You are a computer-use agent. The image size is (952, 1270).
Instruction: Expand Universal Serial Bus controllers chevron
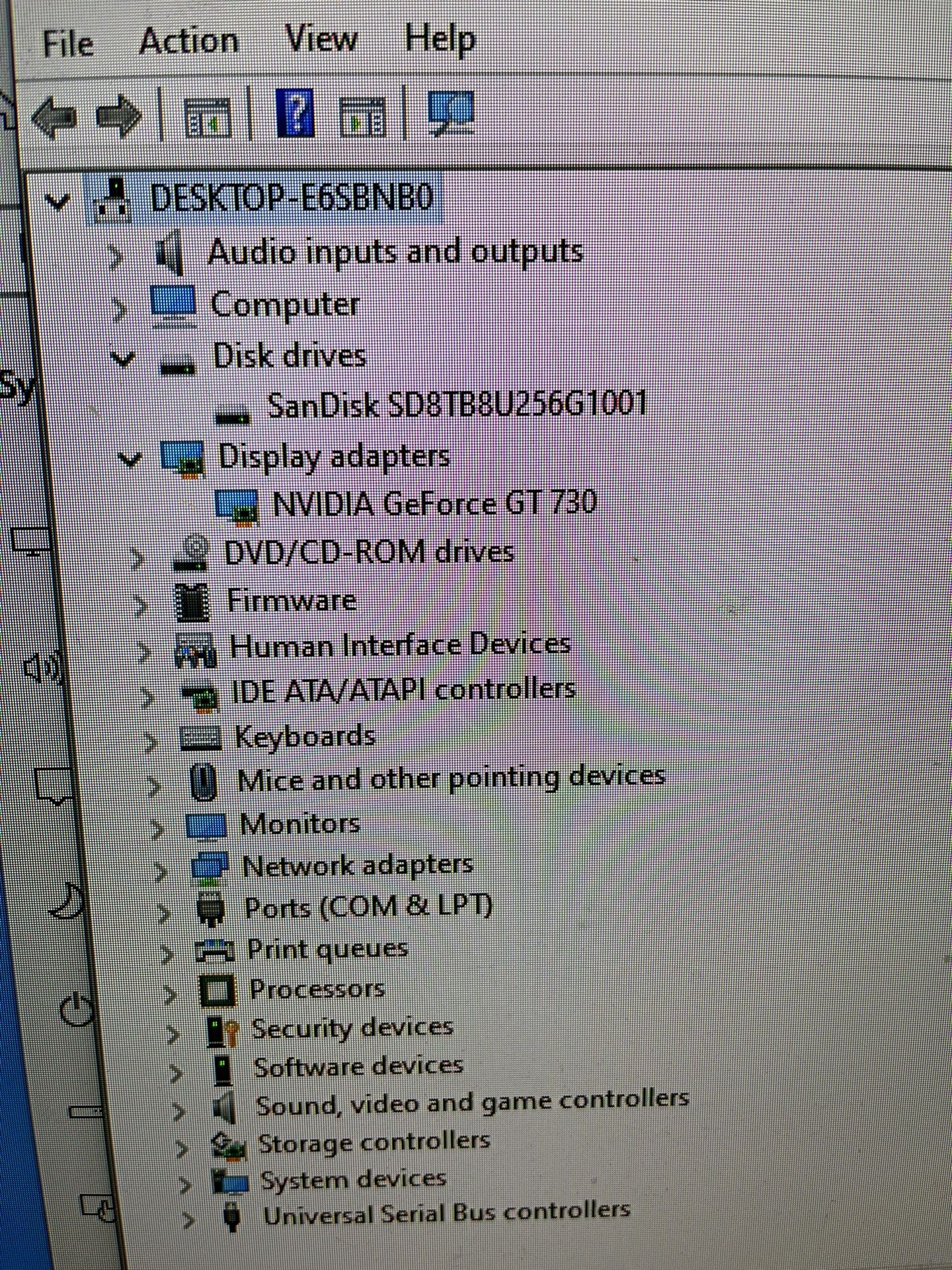click(x=188, y=1221)
